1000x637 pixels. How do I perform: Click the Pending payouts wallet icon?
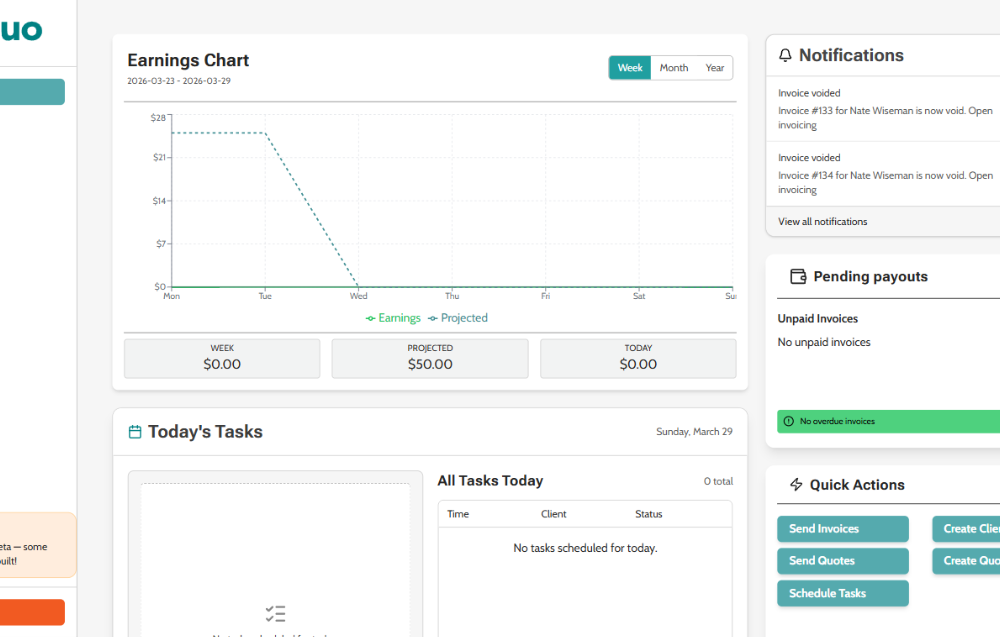[x=798, y=276]
